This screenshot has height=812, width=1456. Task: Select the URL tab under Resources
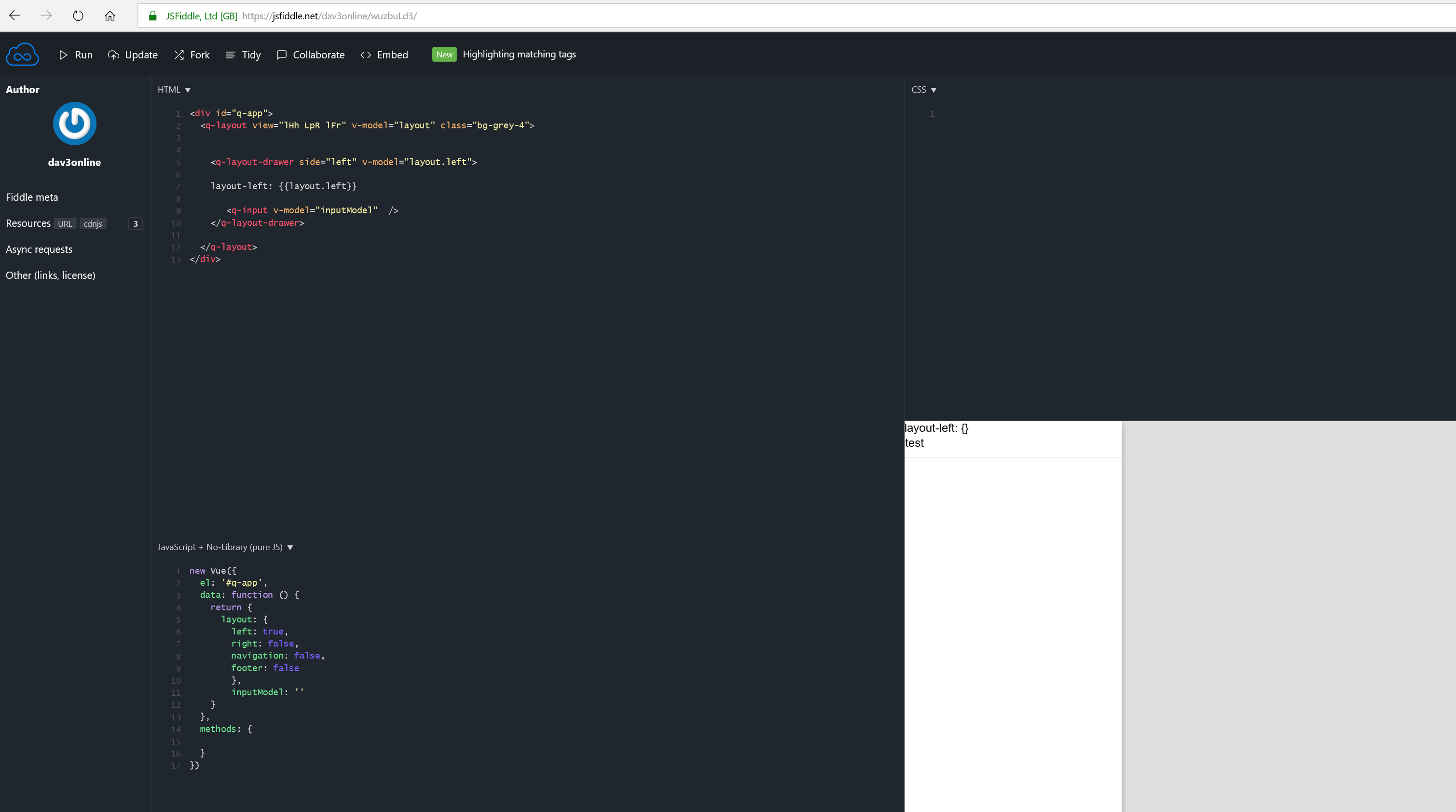(65, 224)
